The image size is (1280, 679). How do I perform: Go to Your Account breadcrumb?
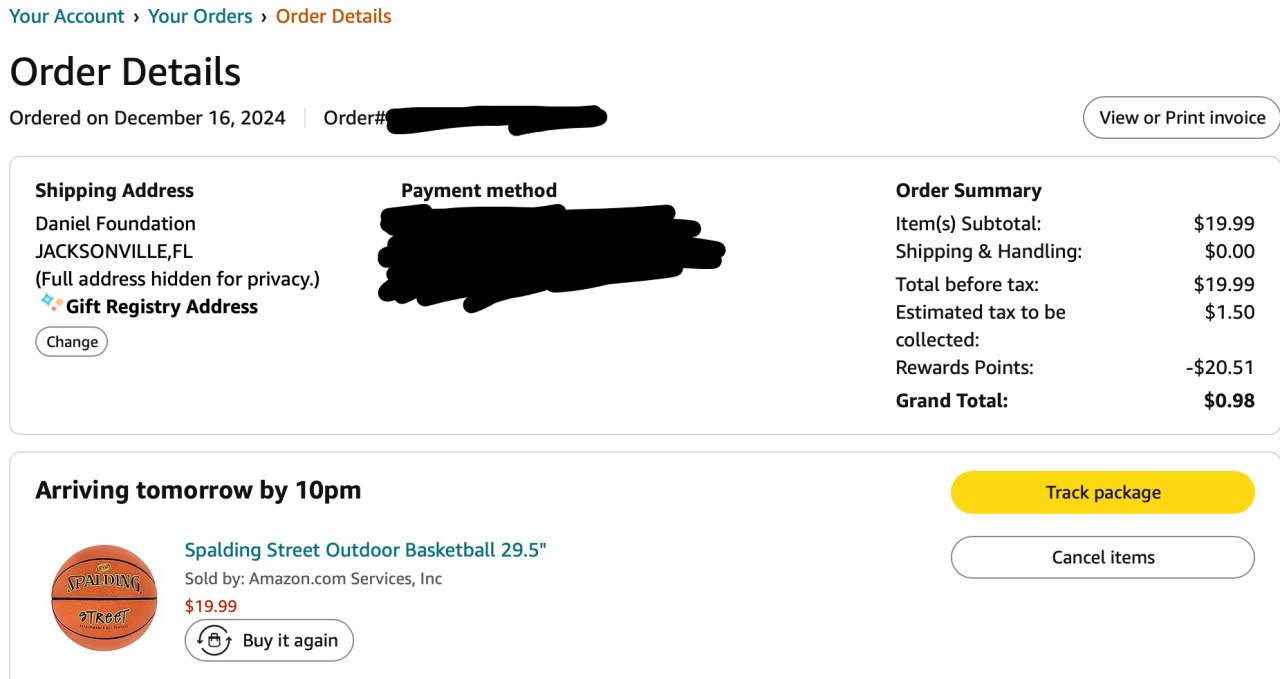[x=67, y=16]
